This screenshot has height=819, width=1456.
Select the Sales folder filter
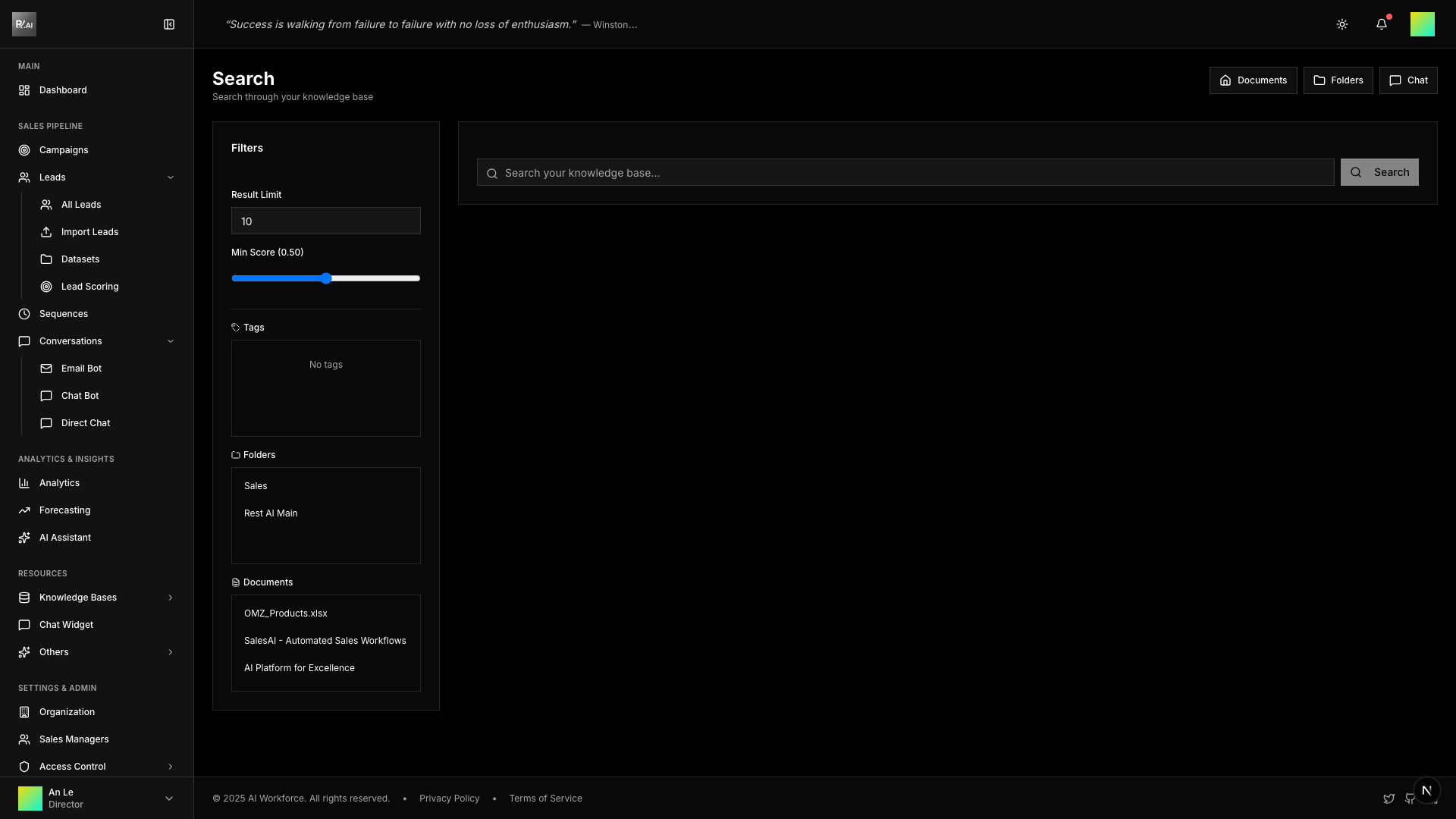[256, 486]
